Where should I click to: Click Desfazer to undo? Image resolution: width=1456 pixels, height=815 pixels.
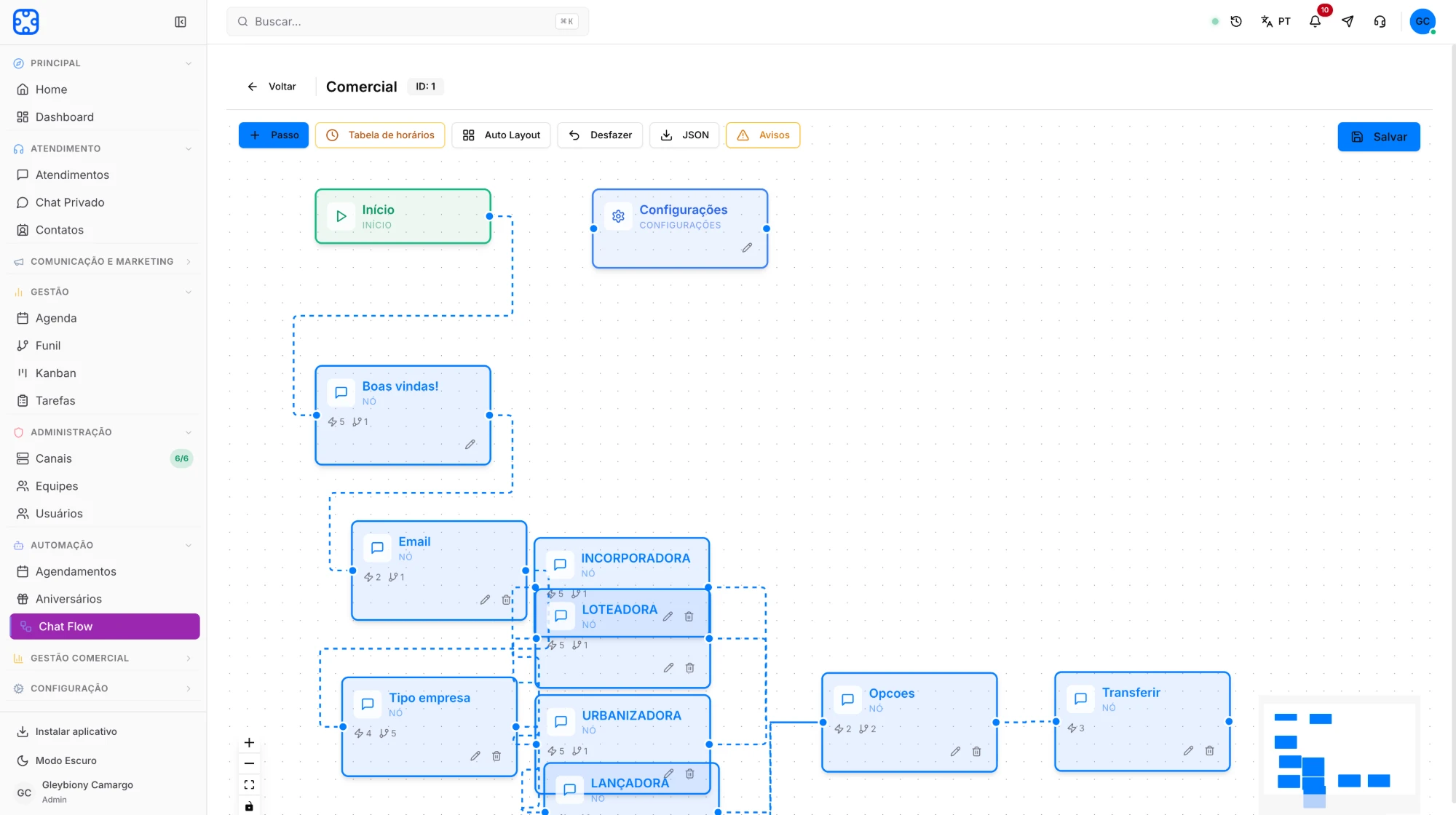(x=600, y=135)
